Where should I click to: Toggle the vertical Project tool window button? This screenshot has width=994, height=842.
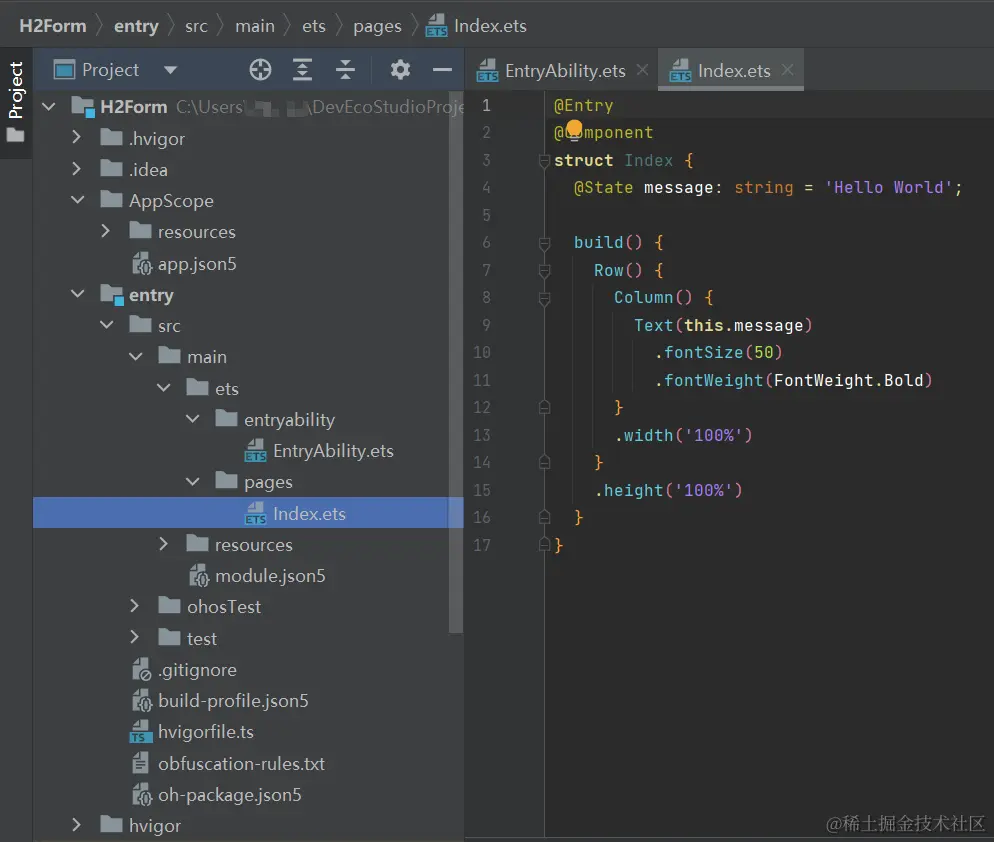point(15,101)
